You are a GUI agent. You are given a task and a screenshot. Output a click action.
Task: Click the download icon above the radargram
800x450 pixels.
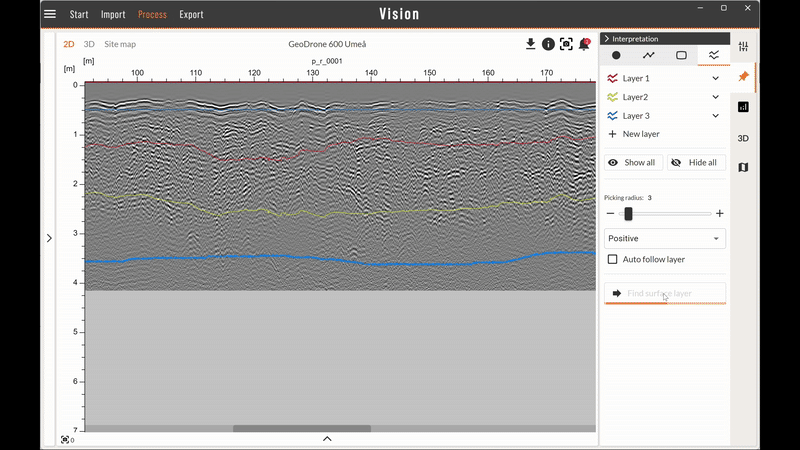click(531, 44)
